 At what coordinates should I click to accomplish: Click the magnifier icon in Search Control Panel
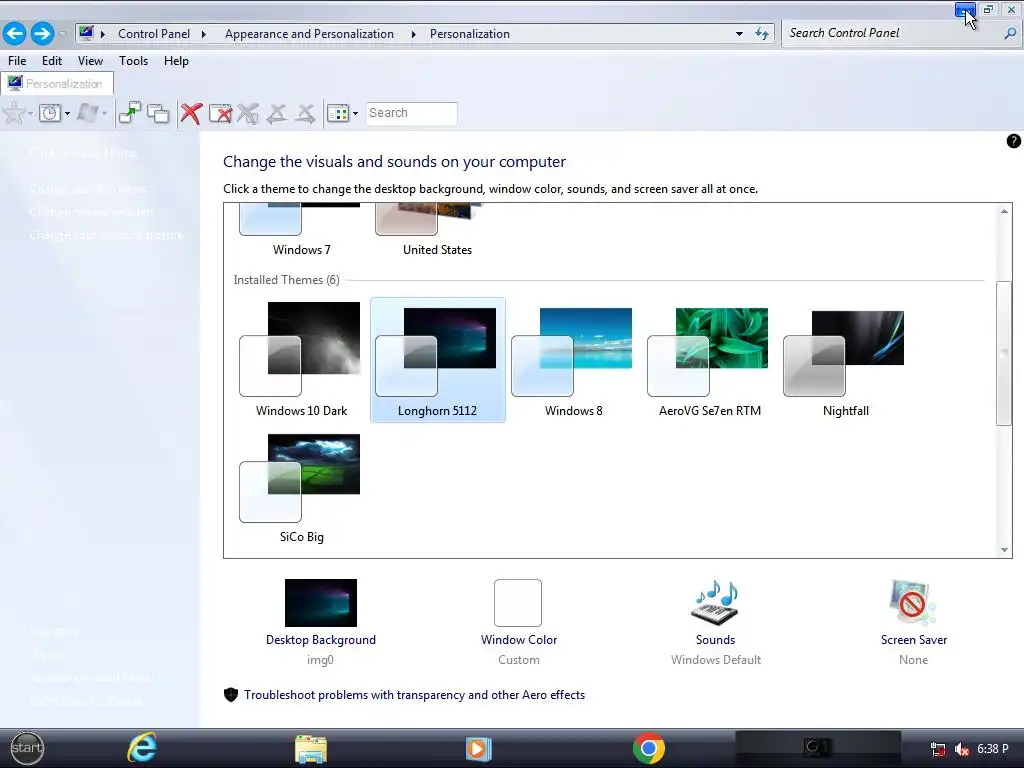(x=1010, y=33)
